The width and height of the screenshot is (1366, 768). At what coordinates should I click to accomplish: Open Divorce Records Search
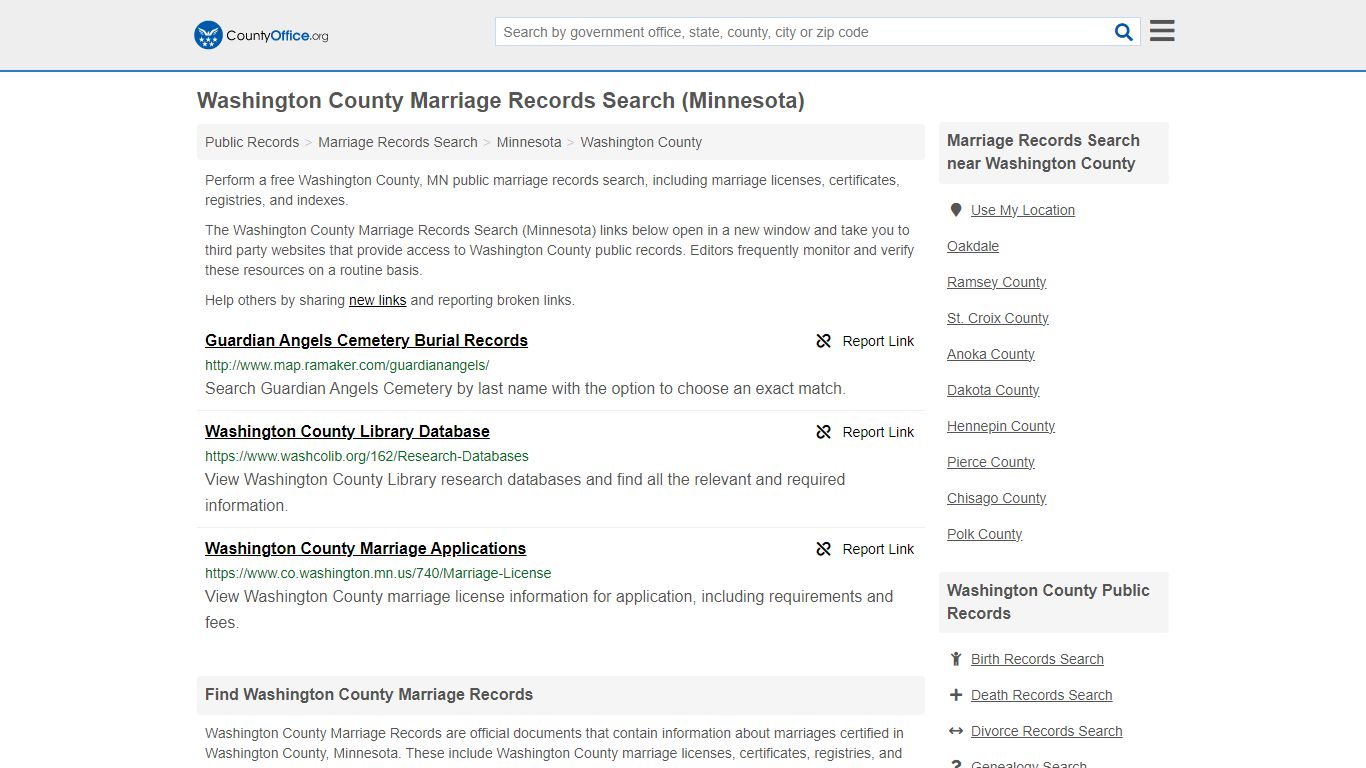[1046, 731]
